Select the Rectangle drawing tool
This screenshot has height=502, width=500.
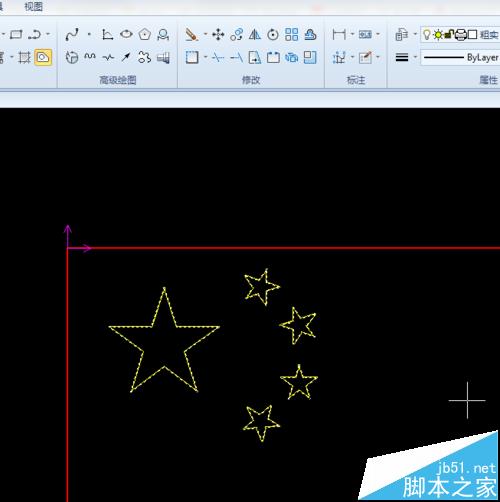pos(16,34)
